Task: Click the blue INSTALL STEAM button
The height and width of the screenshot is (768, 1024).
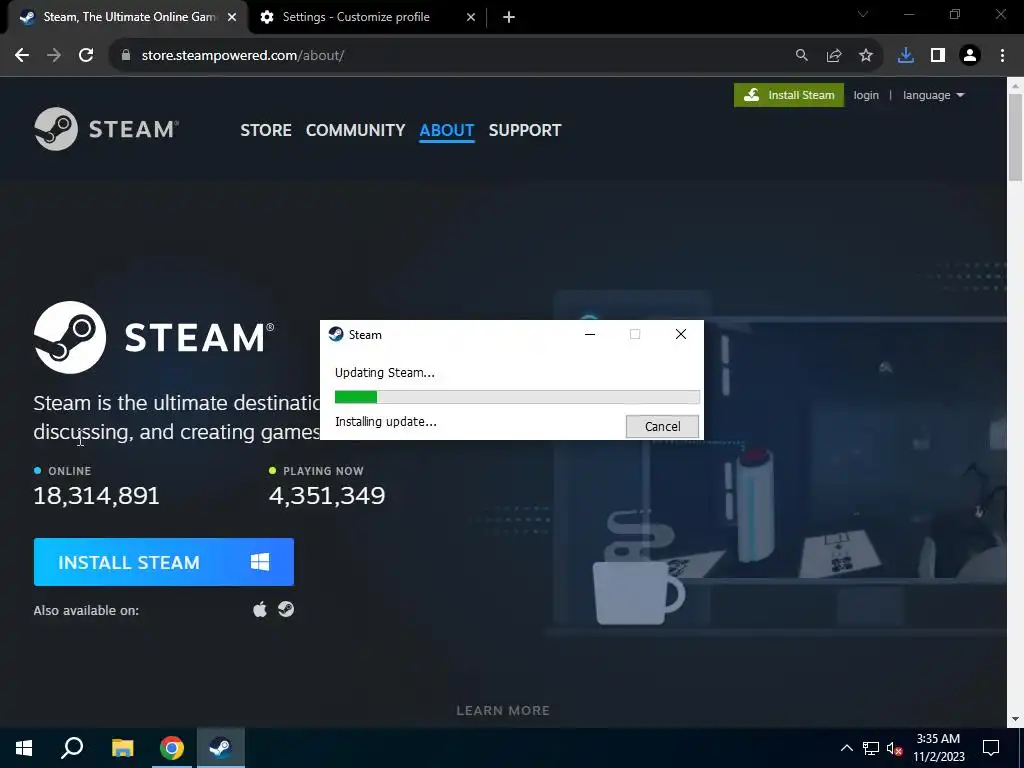Action: [x=163, y=562]
